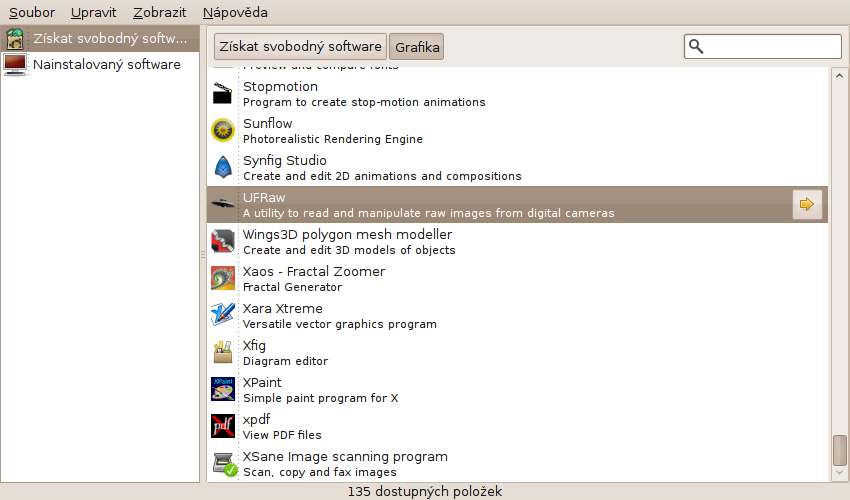
Task: Click the Xara Xtreme pen icon
Action: 222,315
